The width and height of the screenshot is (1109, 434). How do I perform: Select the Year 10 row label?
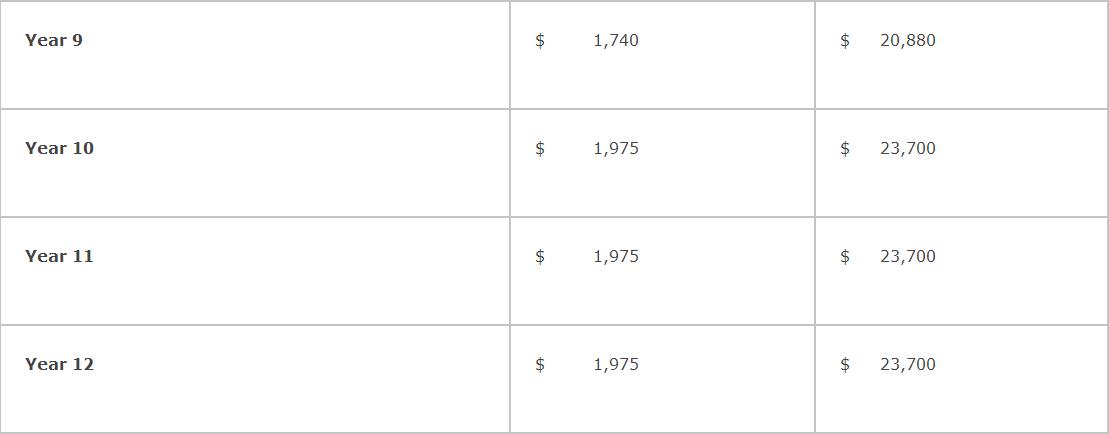point(59,148)
